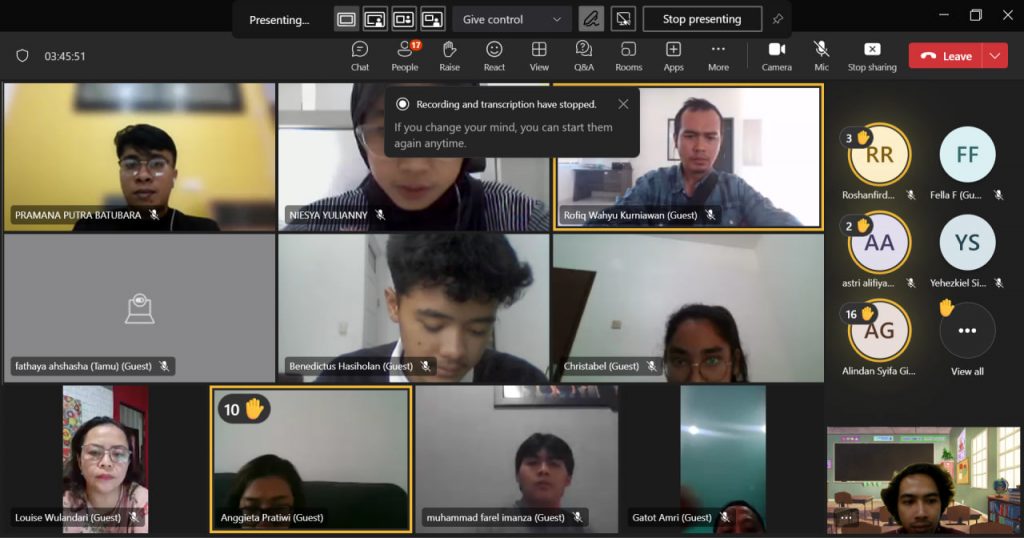Select Niesya Yulianny video tile
The image size is (1024, 538).
click(x=413, y=157)
